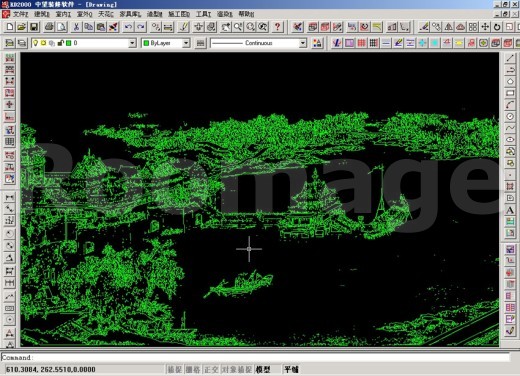Toggle 栅格 grid display in status bar
This screenshot has height=376, width=520.
point(193,369)
